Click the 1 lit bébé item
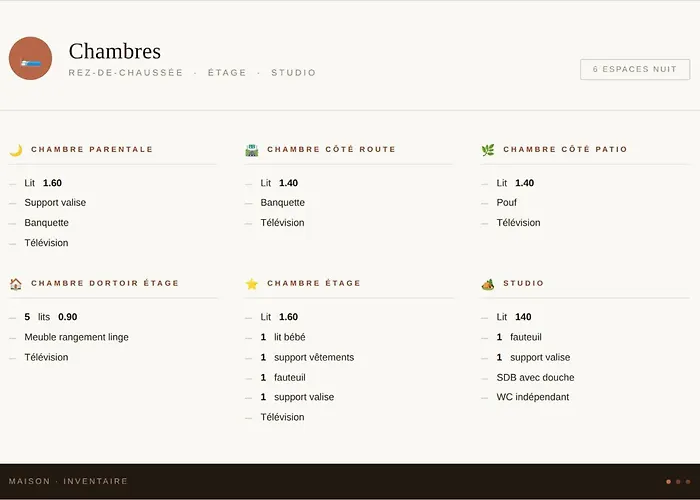Viewport: 700px width, 500px height. click(x=283, y=337)
